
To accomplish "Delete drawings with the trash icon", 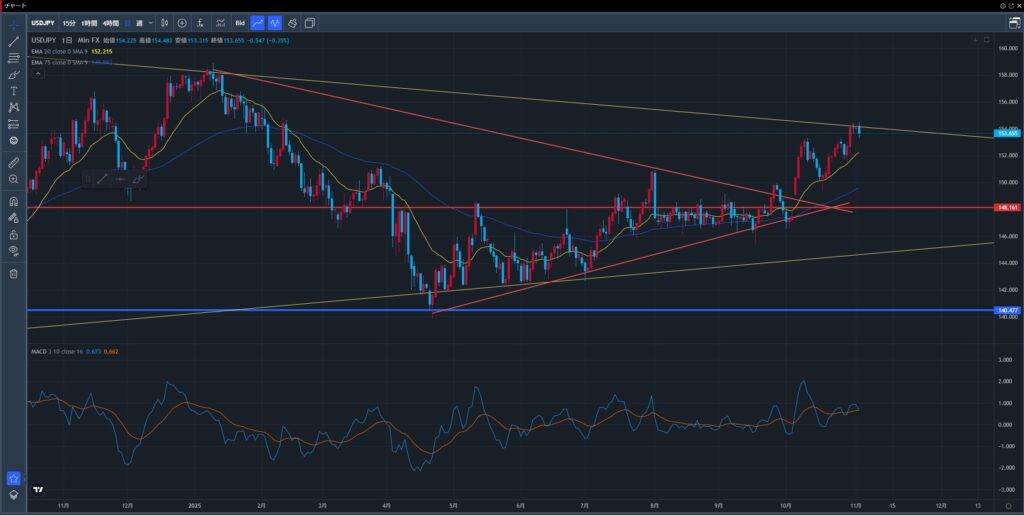I will 14,273.
